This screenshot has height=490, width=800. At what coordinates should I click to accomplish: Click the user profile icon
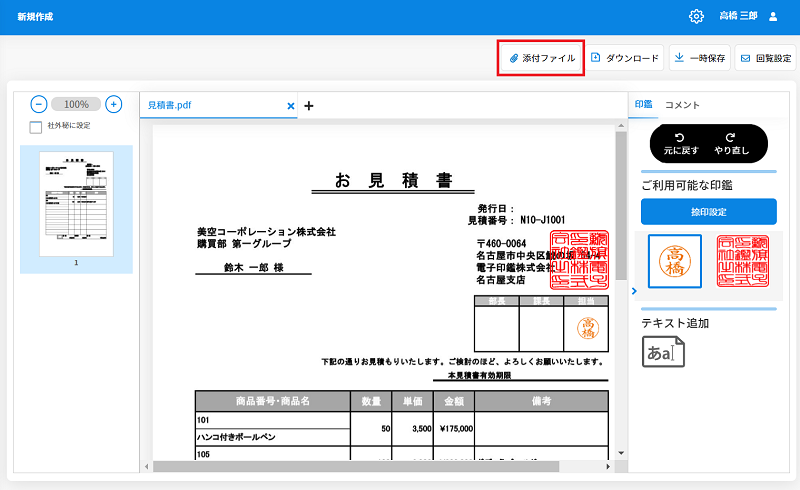click(773, 16)
